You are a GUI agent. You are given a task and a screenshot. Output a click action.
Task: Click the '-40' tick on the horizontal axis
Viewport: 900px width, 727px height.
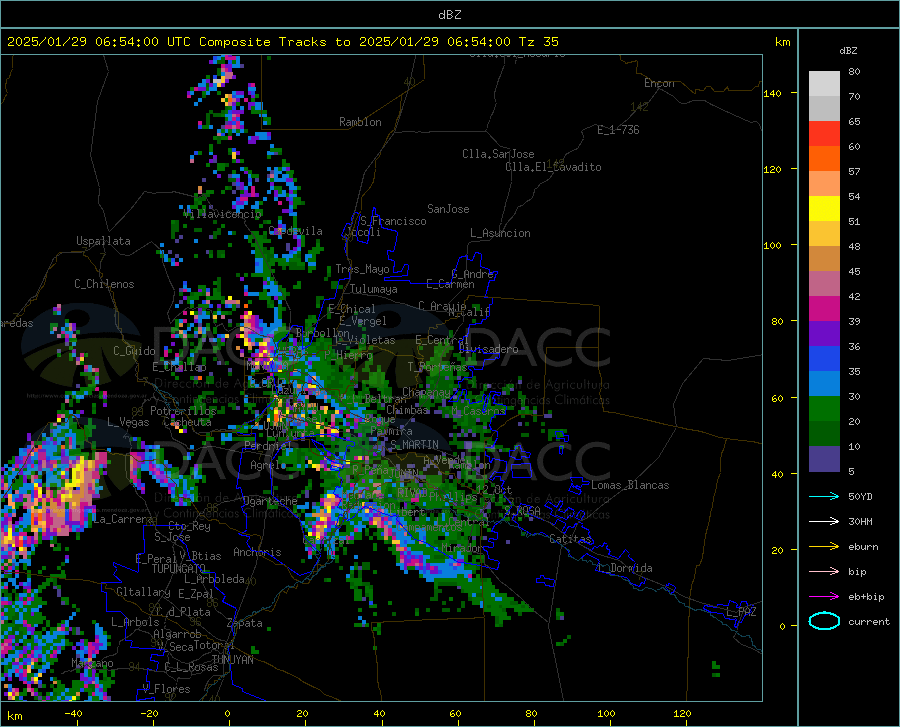[73, 714]
